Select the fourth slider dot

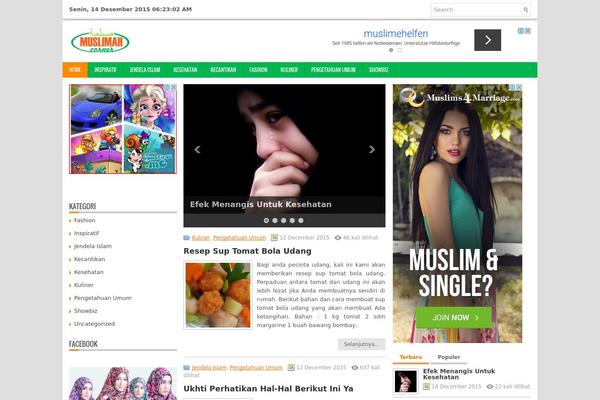292,220
